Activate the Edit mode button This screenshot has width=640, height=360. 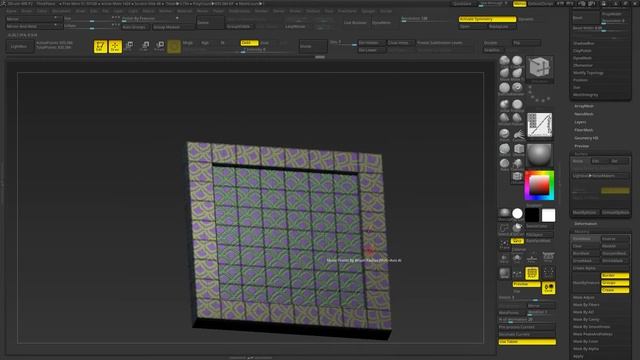tap(100, 47)
